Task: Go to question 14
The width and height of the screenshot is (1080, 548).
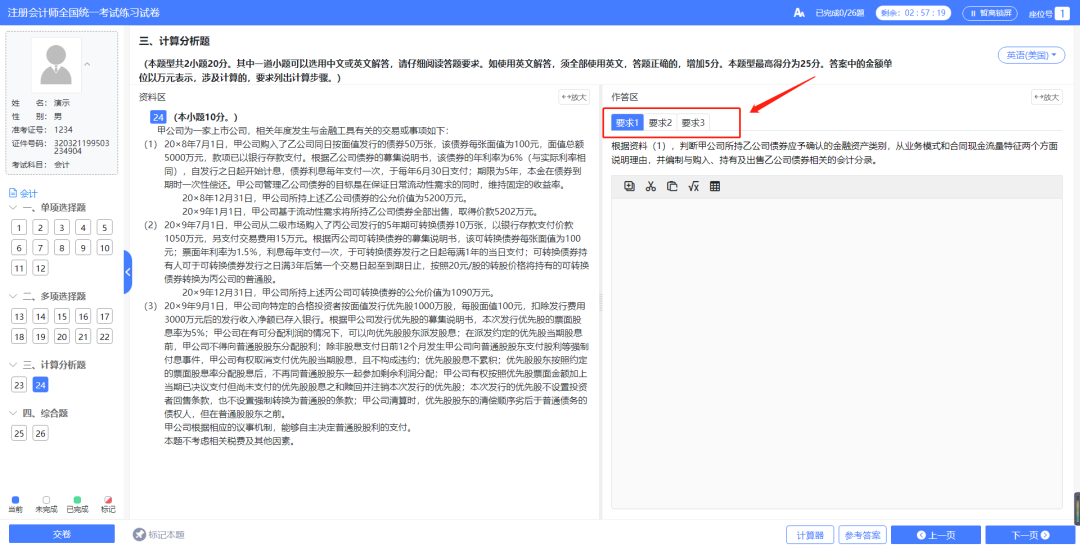Action: [x=41, y=317]
